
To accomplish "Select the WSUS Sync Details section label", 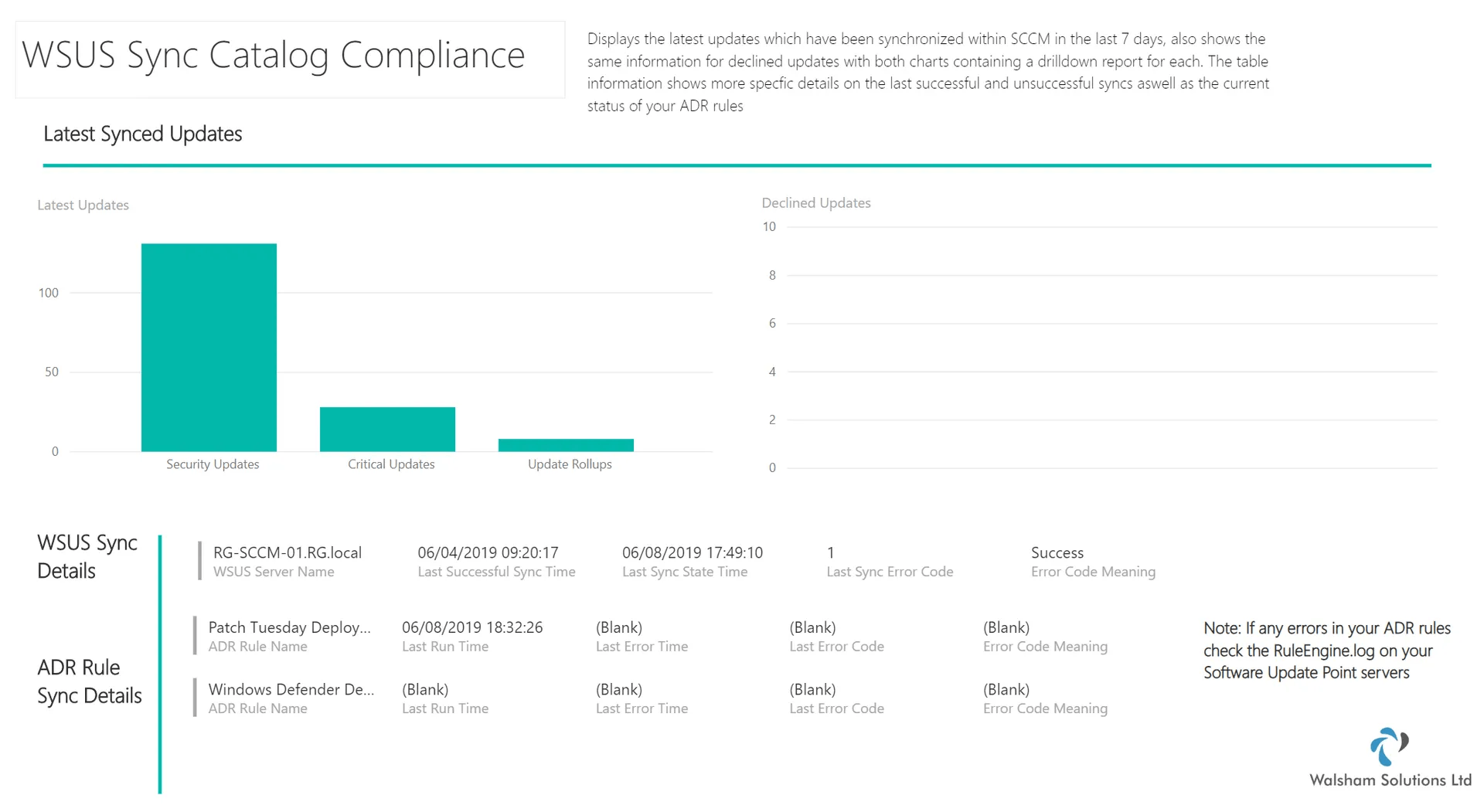I will [87, 557].
